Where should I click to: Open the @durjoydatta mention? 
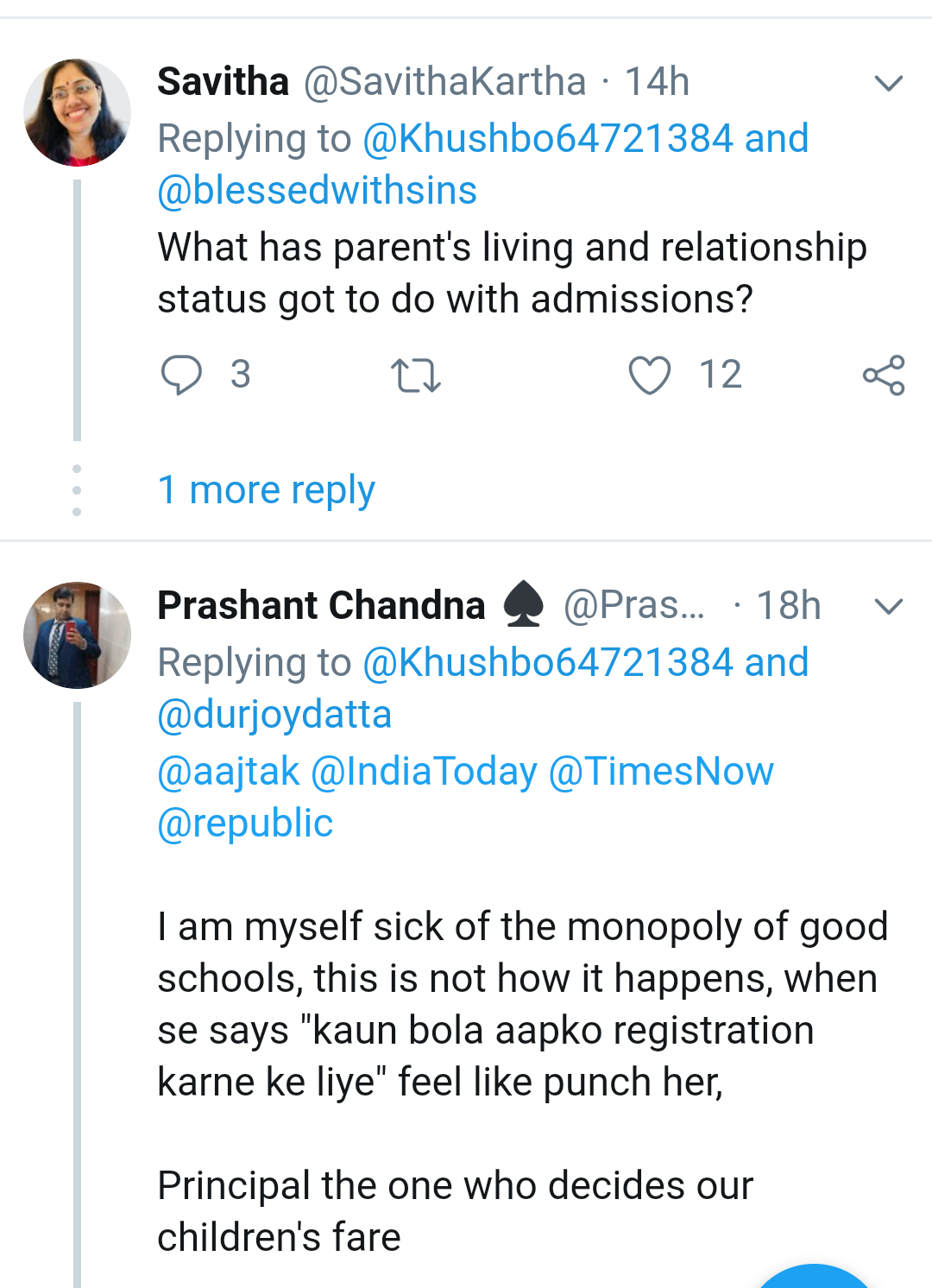274,715
